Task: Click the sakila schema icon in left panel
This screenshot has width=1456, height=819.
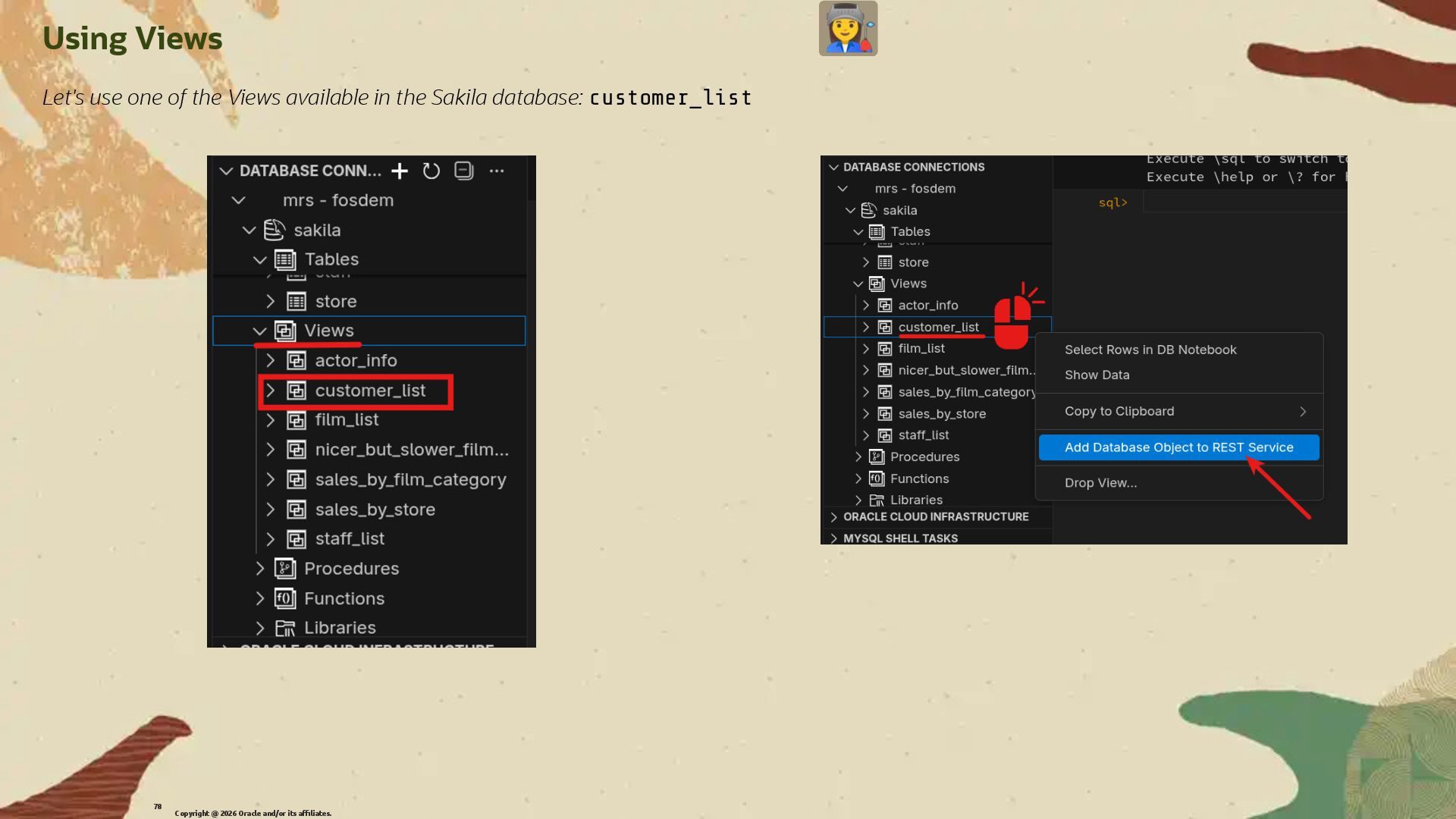Action: pos(275,230)
